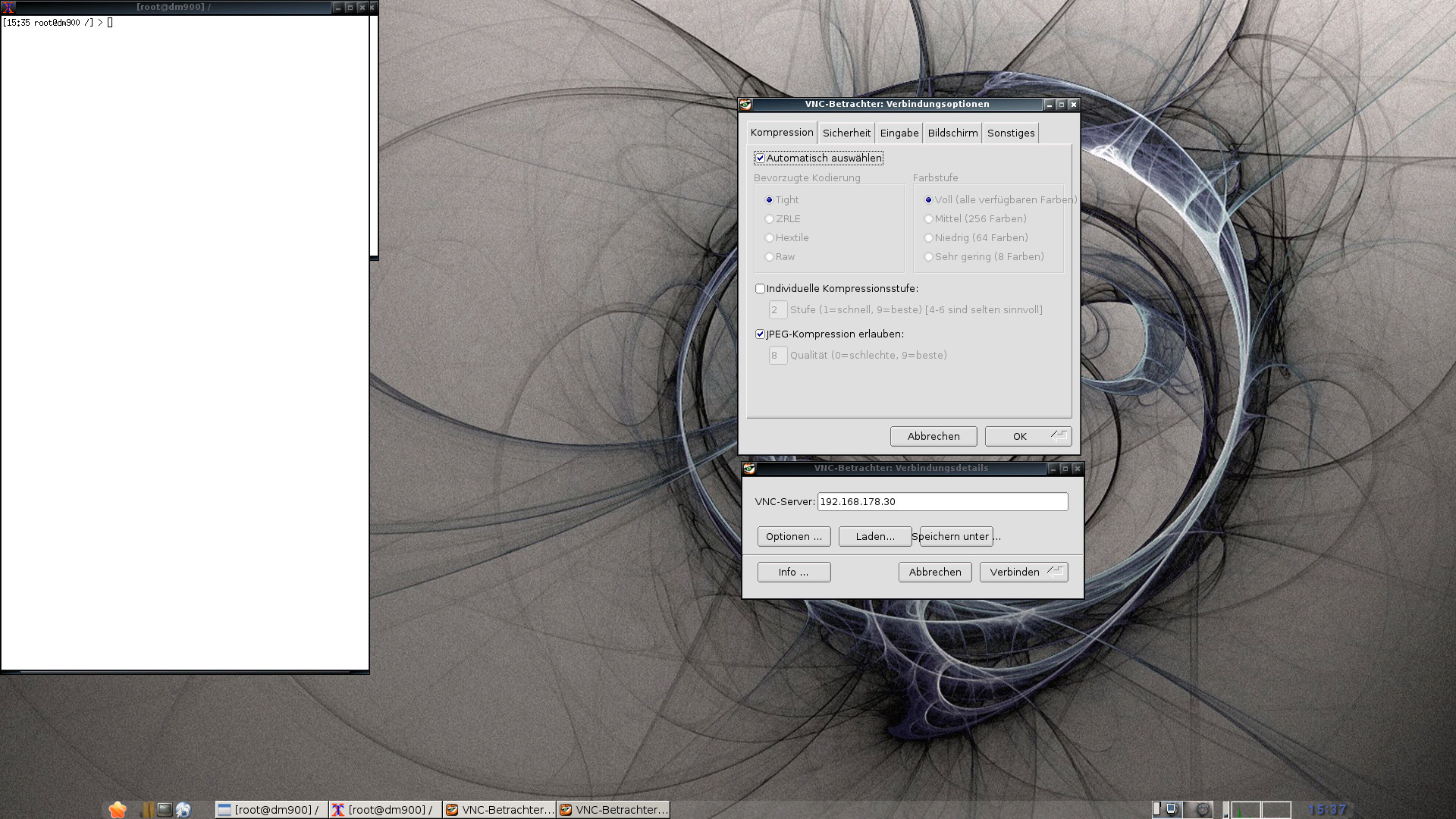This screenshot has height=819, width=1456.
Task: Click the brown book icon in taskbar
Action: [x=148, y=810]
